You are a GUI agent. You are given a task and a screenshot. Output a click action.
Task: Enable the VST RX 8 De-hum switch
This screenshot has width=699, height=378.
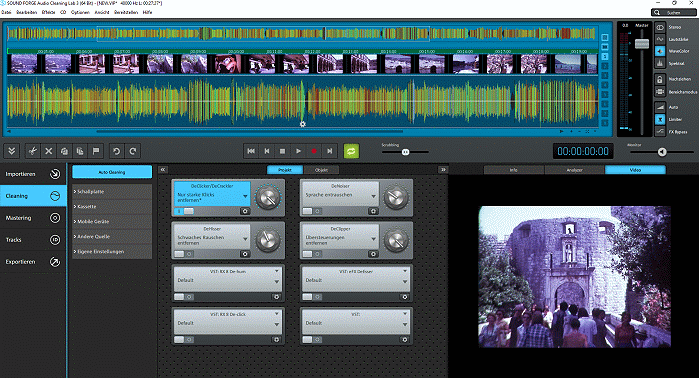click(184, 297)
